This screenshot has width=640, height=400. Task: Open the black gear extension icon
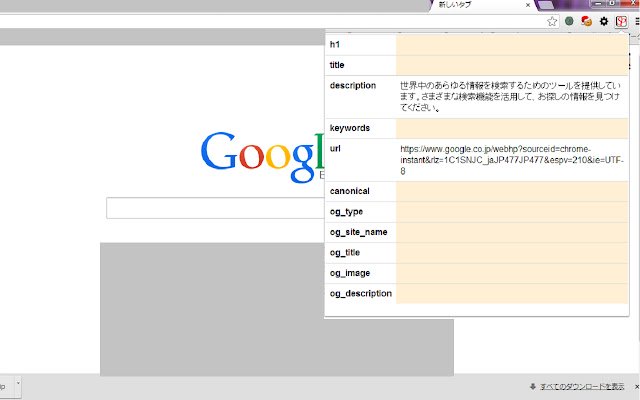(604, 21)
